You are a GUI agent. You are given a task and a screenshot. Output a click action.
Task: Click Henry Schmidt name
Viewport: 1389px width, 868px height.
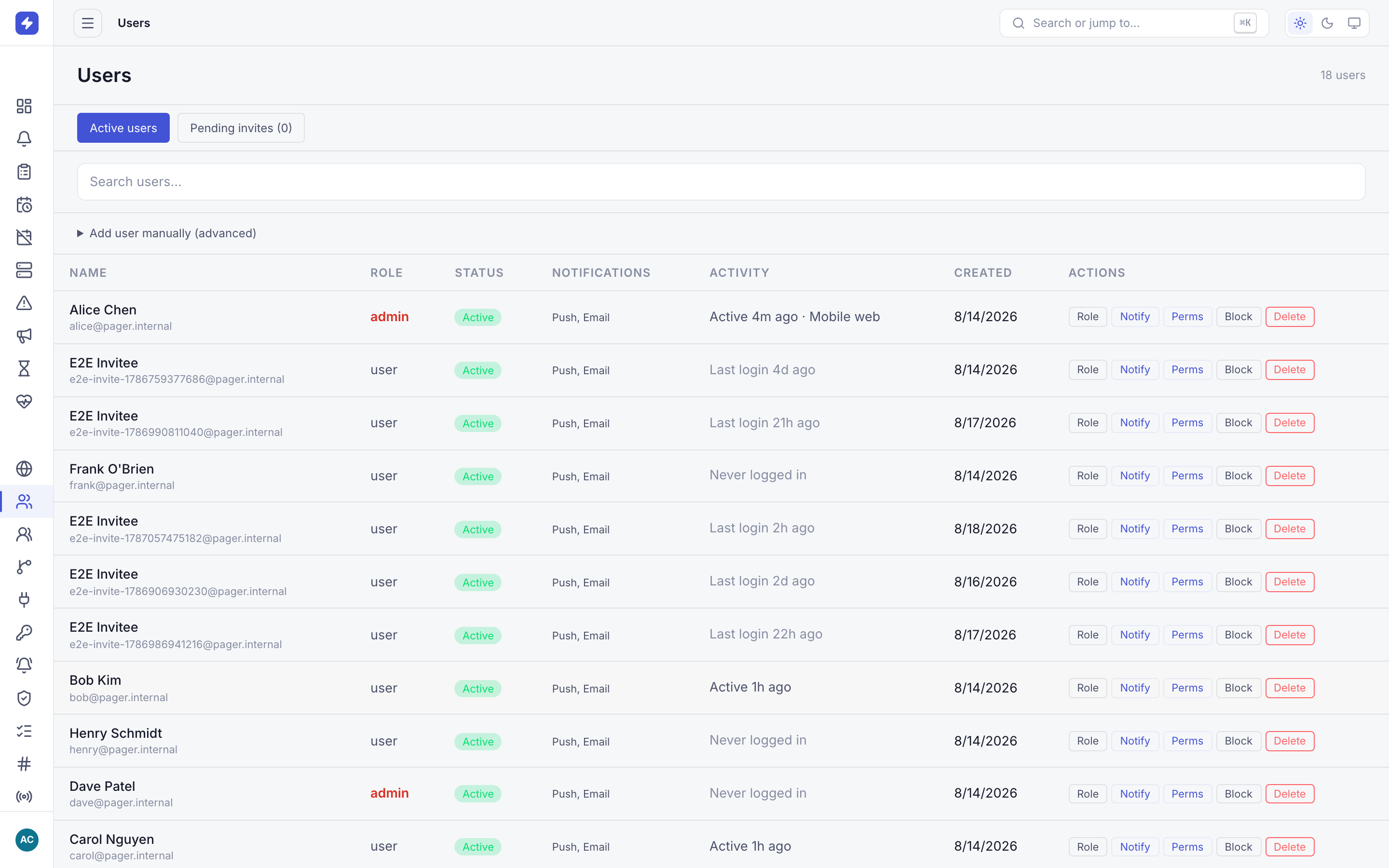[115, 733]
